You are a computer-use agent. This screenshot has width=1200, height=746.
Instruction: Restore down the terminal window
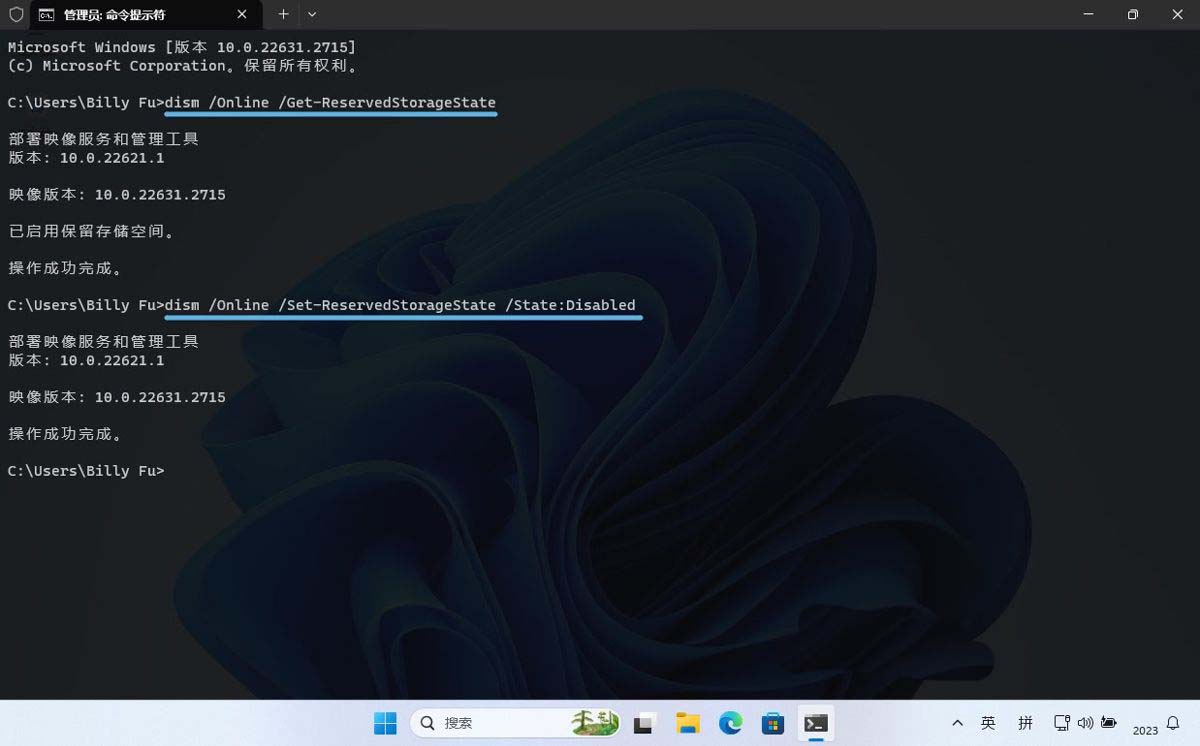coord(1132,15)
